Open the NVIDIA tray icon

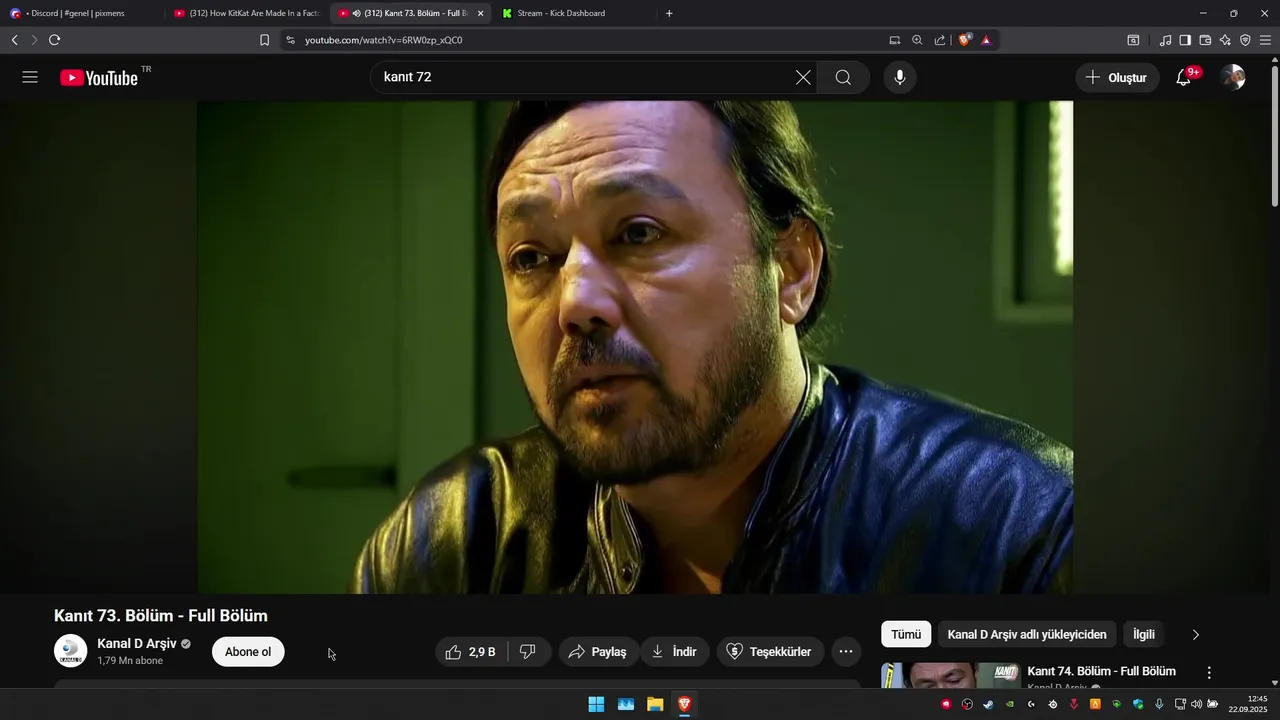coord(1010,704)
